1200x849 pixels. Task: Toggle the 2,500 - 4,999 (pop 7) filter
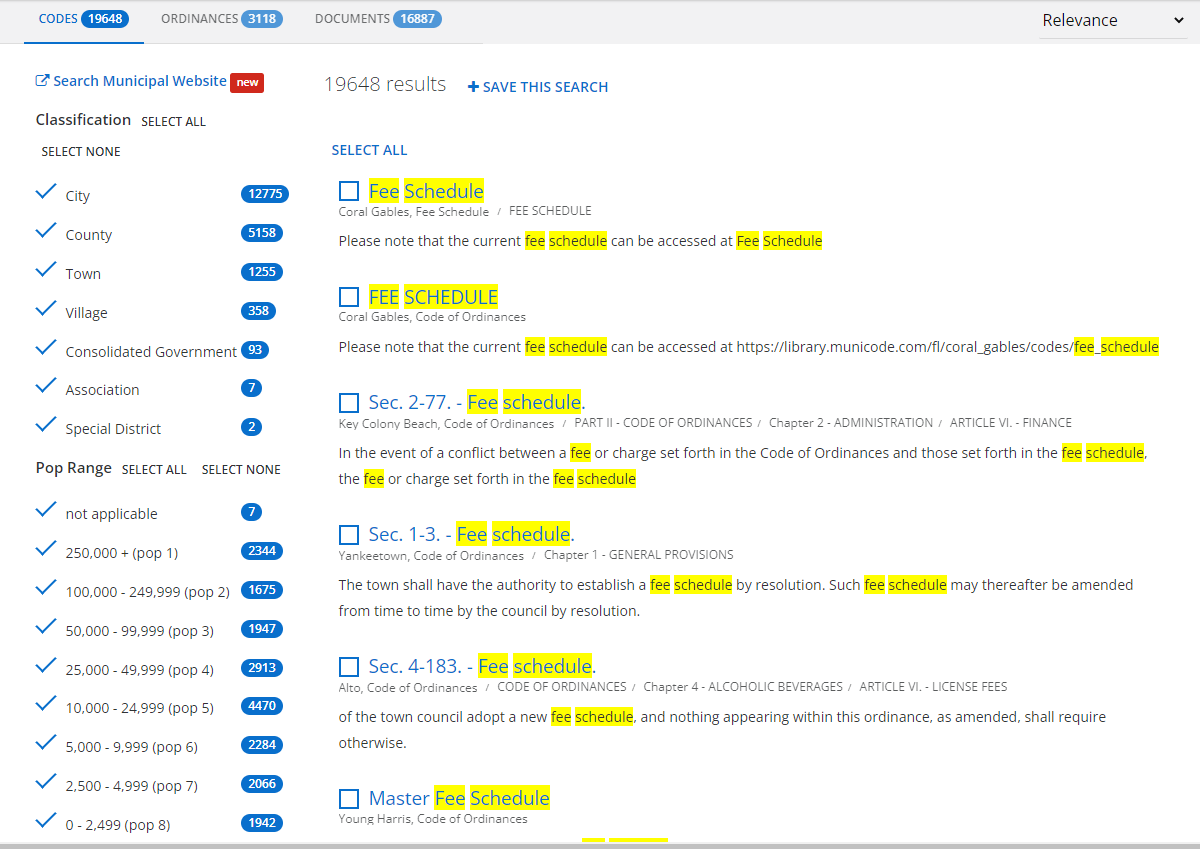click(46, 782)
